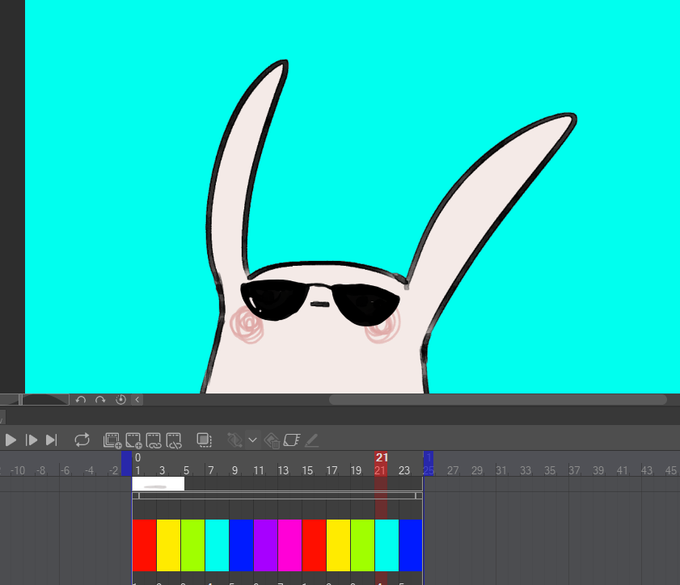
Task: Click the new animation cel icon
Action: [x=133, y=439]
